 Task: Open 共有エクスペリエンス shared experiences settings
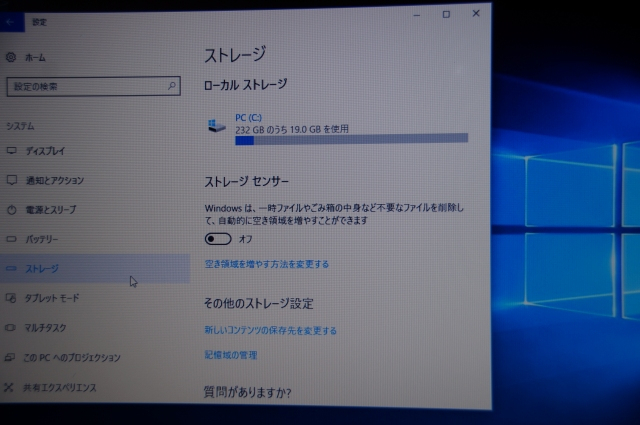coord(60,387)
